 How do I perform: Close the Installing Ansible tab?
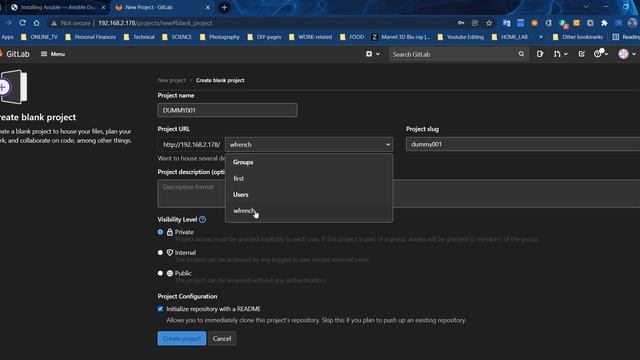click(x=103, y=7)
